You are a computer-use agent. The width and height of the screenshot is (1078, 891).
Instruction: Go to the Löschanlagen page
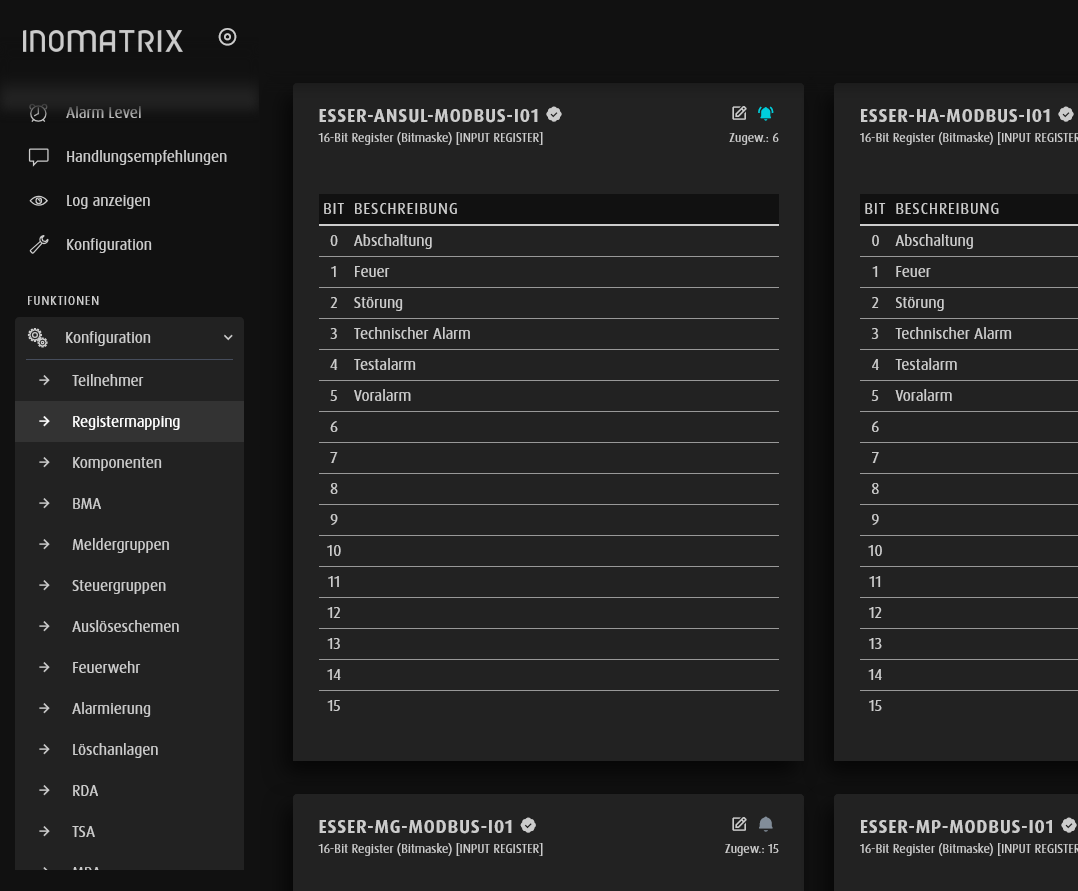(x=115, y=750)
